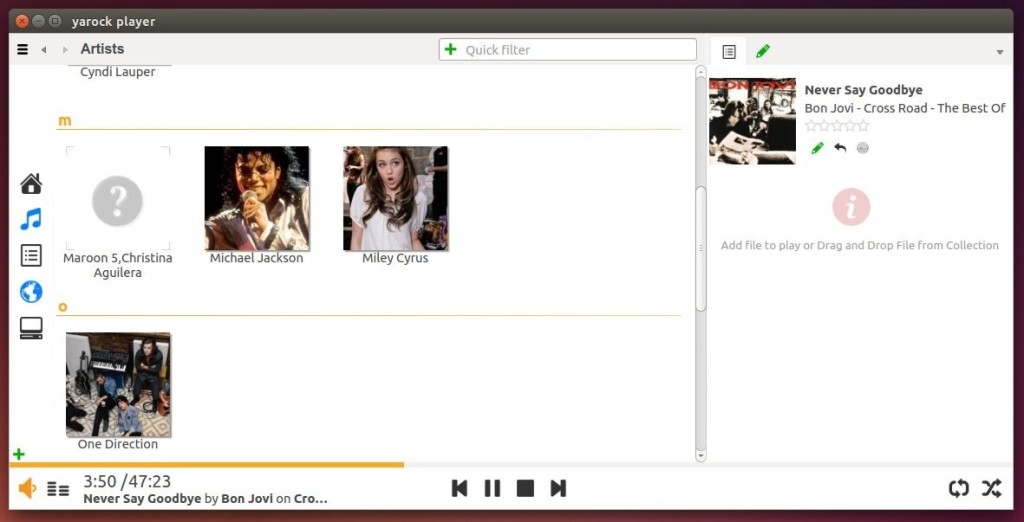Viewport: 1024px width, 522px height.
Task: Go back with the left arrow
Action: tap(44, 50)
